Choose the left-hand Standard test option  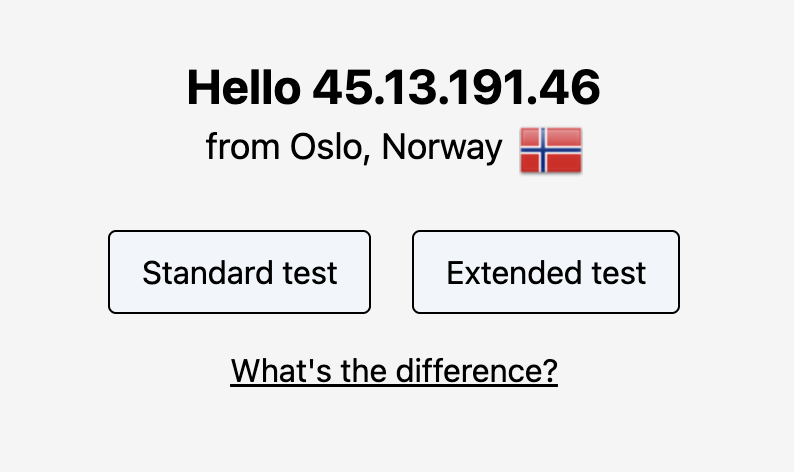(x=239, y=272)
